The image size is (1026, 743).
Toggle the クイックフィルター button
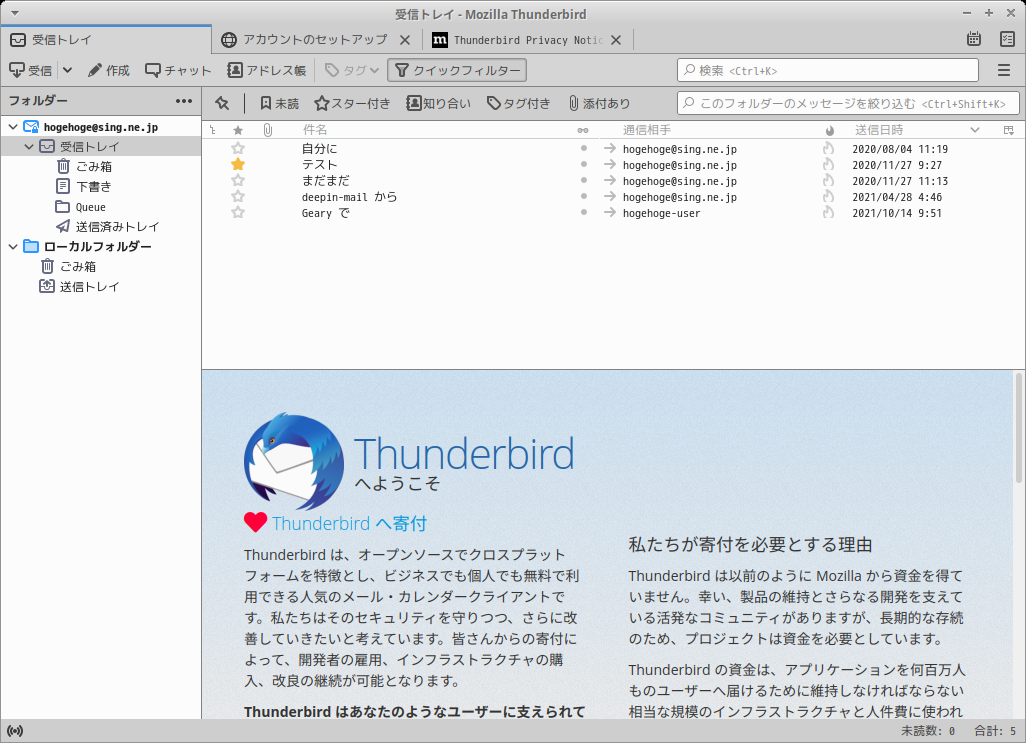click(x=457, y=70)
